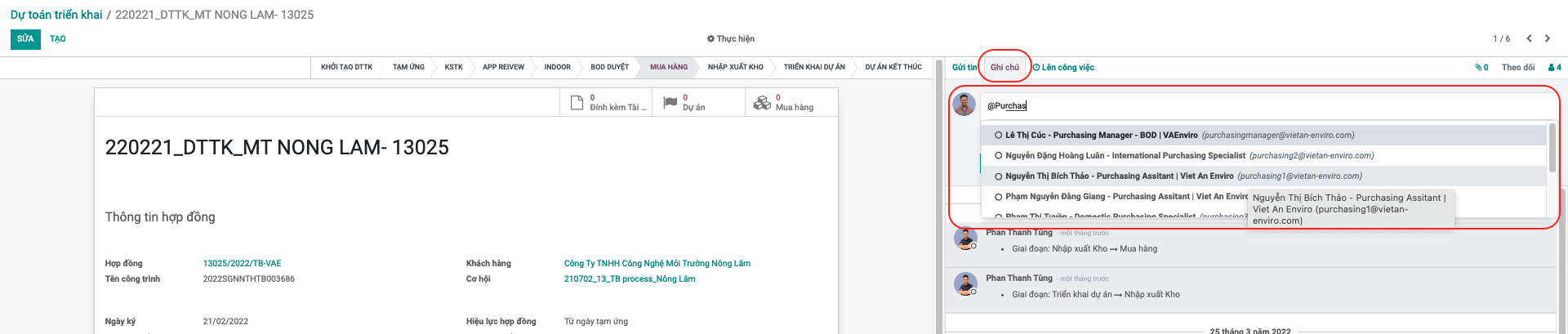Image resolution: width=1568 pixels, height=334 pixels.
Task: Open the Thực hiện action menu
Action: (731, 39)
